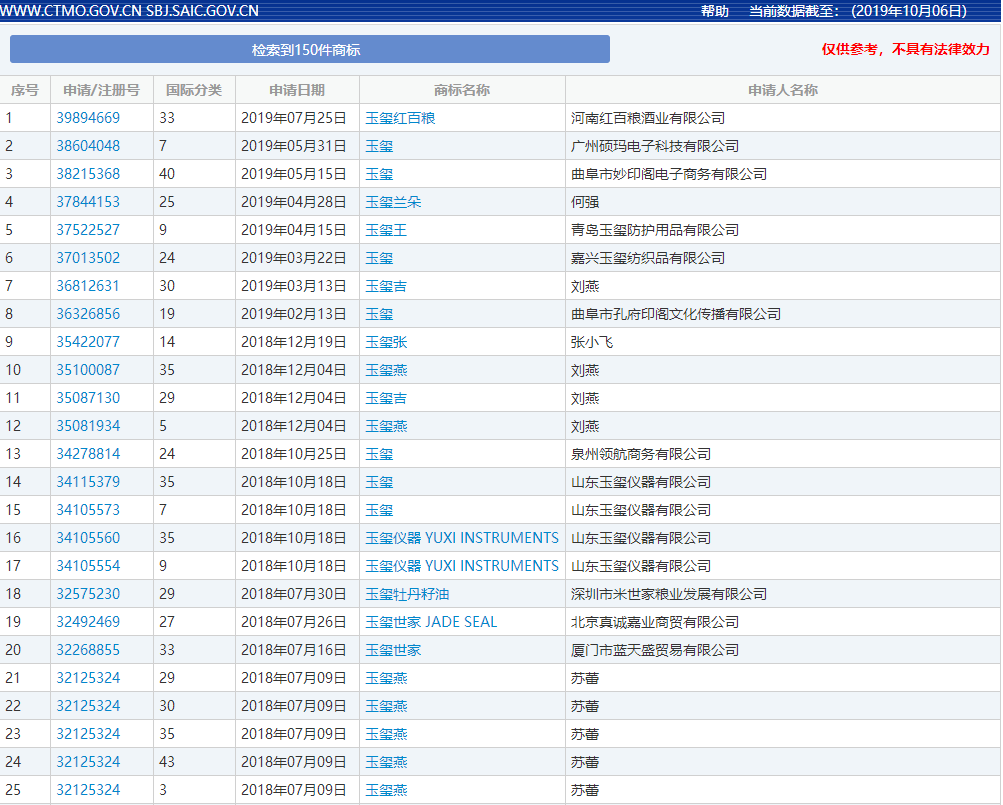Click the 申请日期 column header
The height and width of the screenshot is (805, 1003).
297,90
